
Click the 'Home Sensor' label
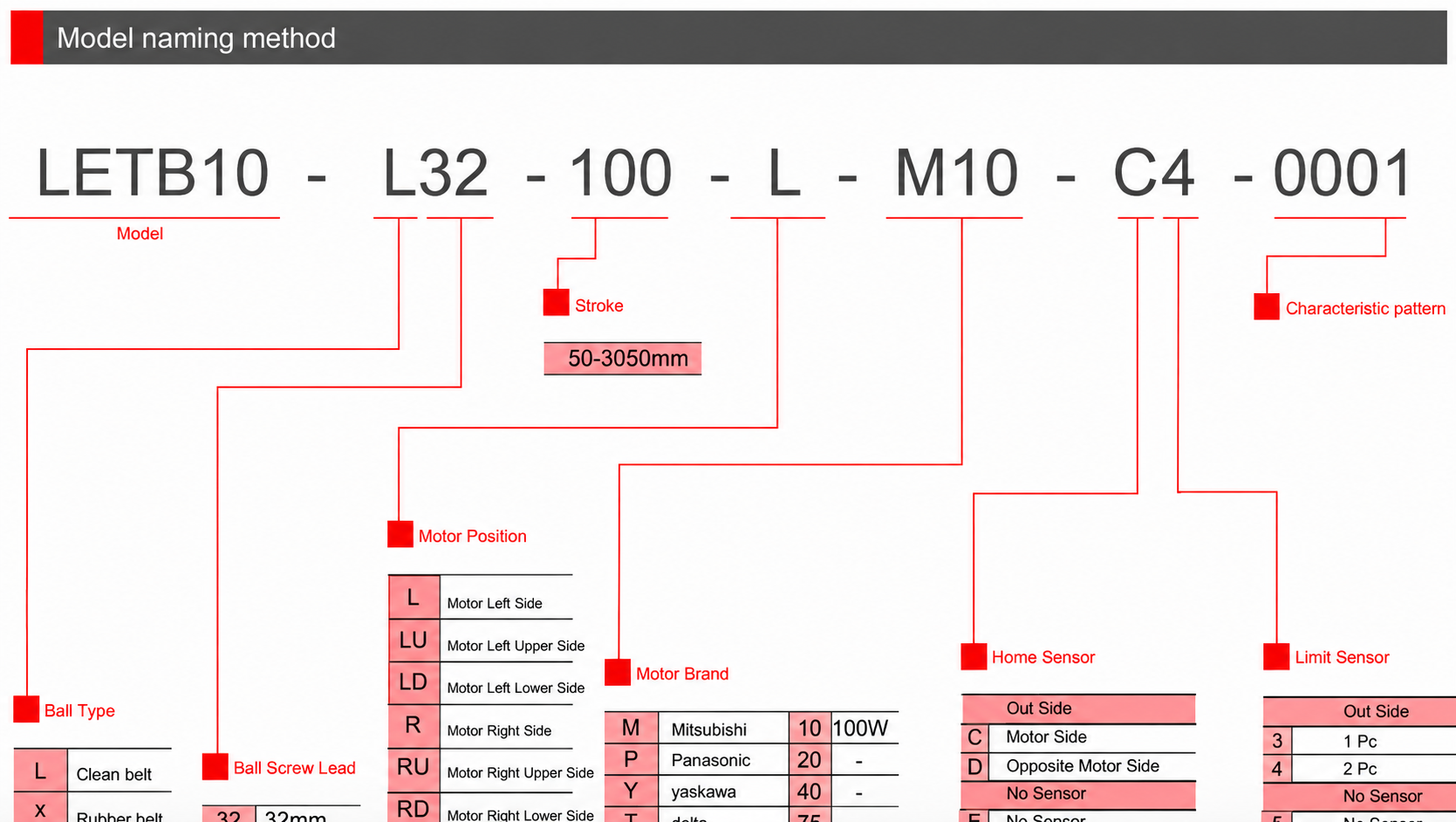click(1043, 658)
